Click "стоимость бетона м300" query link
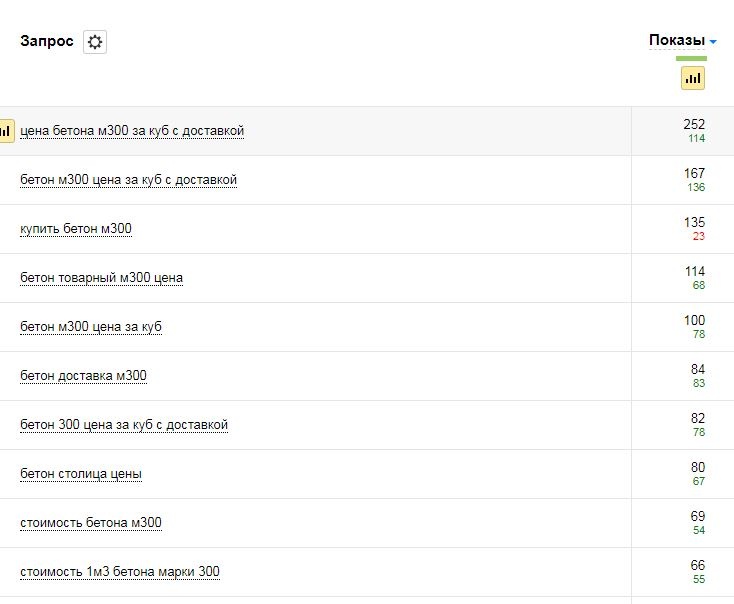734x604 pixels. pos(91,523)
